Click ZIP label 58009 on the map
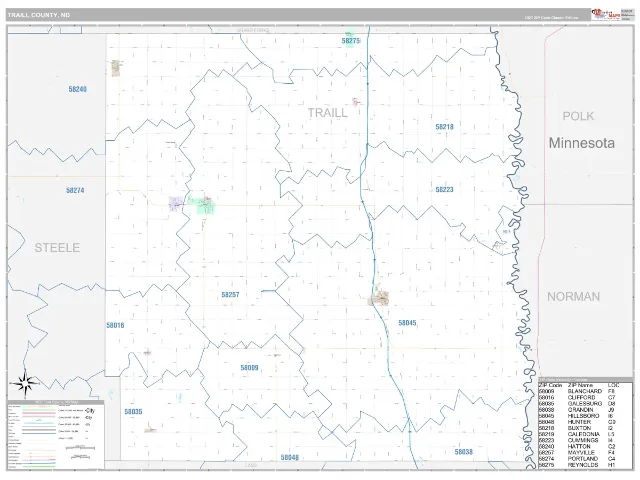This screenshot has width=640, height=480. (x=249, y=368)
